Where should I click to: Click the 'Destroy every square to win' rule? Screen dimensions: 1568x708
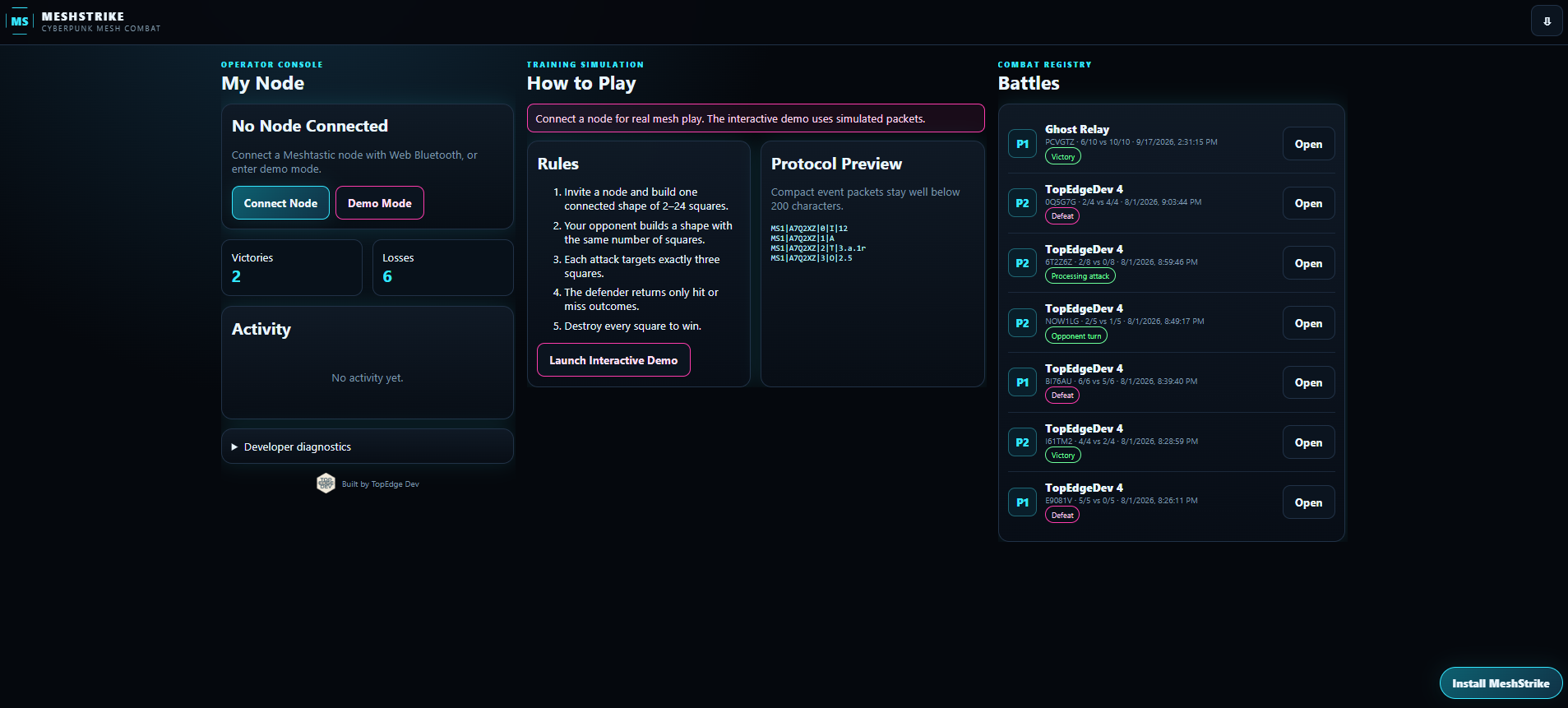tap(632, 326)
